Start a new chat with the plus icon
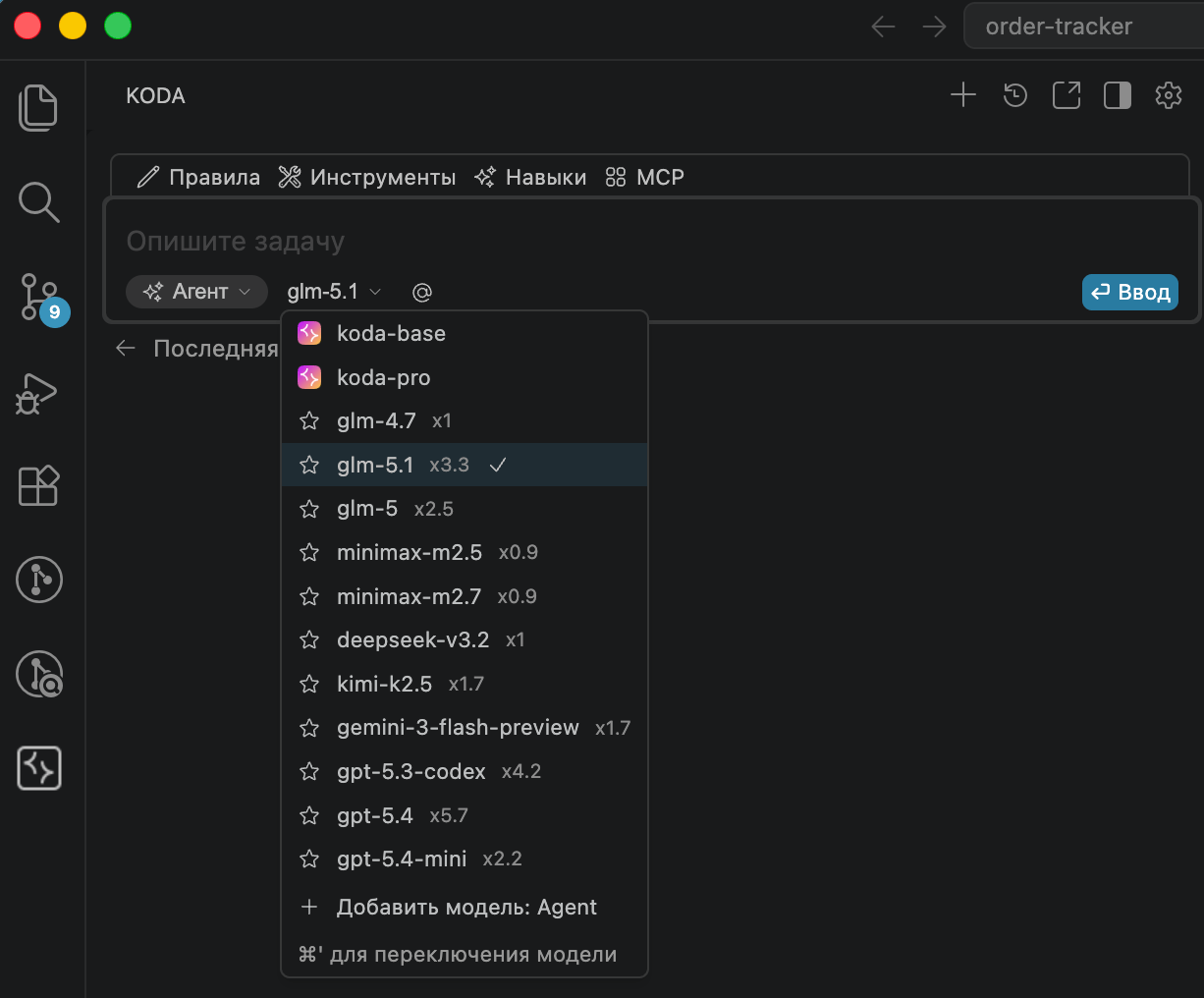Image resolution: width=1204 pixels, height=998 pixels. (962, 95)
